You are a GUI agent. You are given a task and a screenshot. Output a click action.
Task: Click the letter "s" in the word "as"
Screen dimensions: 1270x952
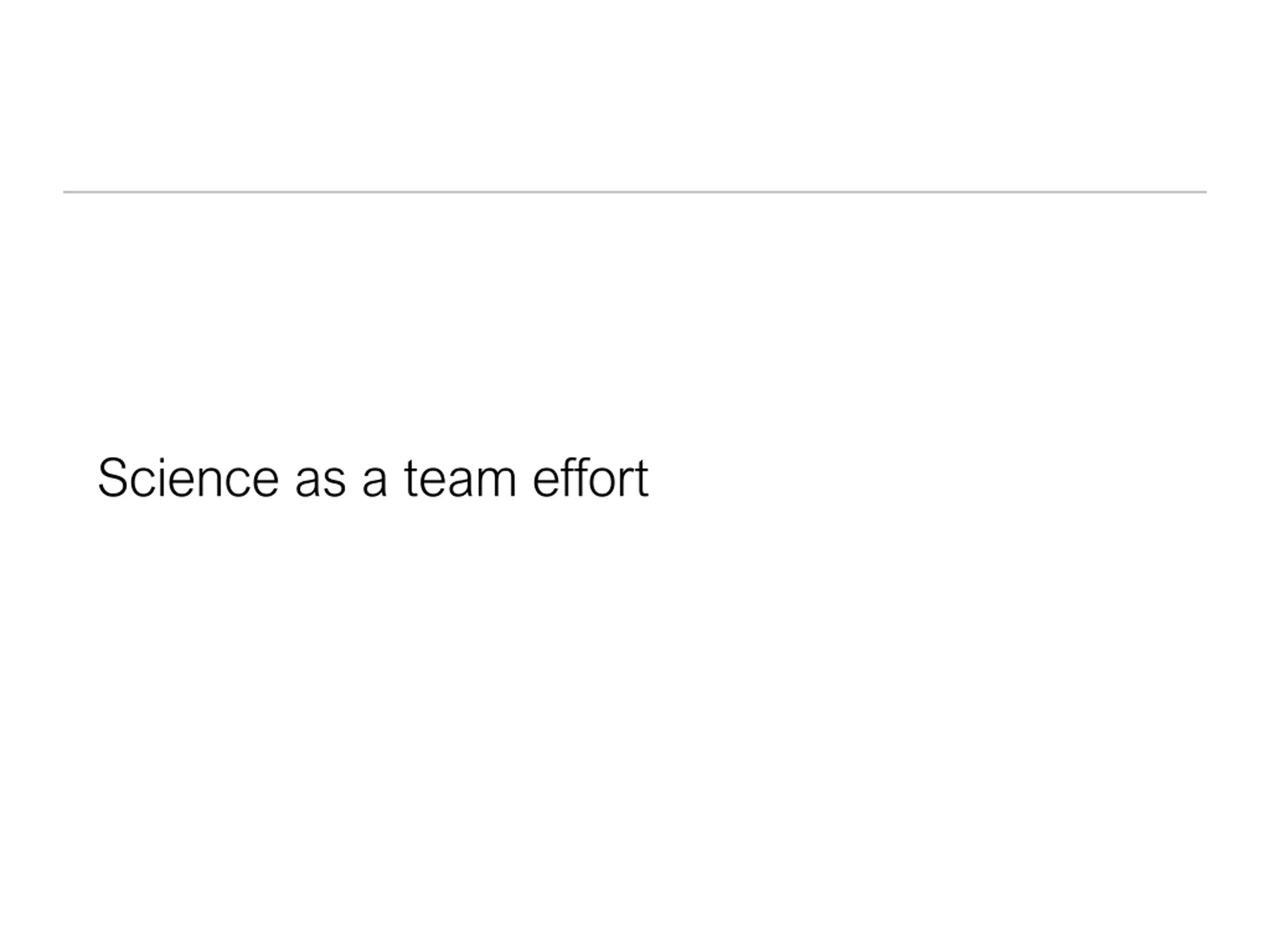pyautogui.click(x=333, y=481)
